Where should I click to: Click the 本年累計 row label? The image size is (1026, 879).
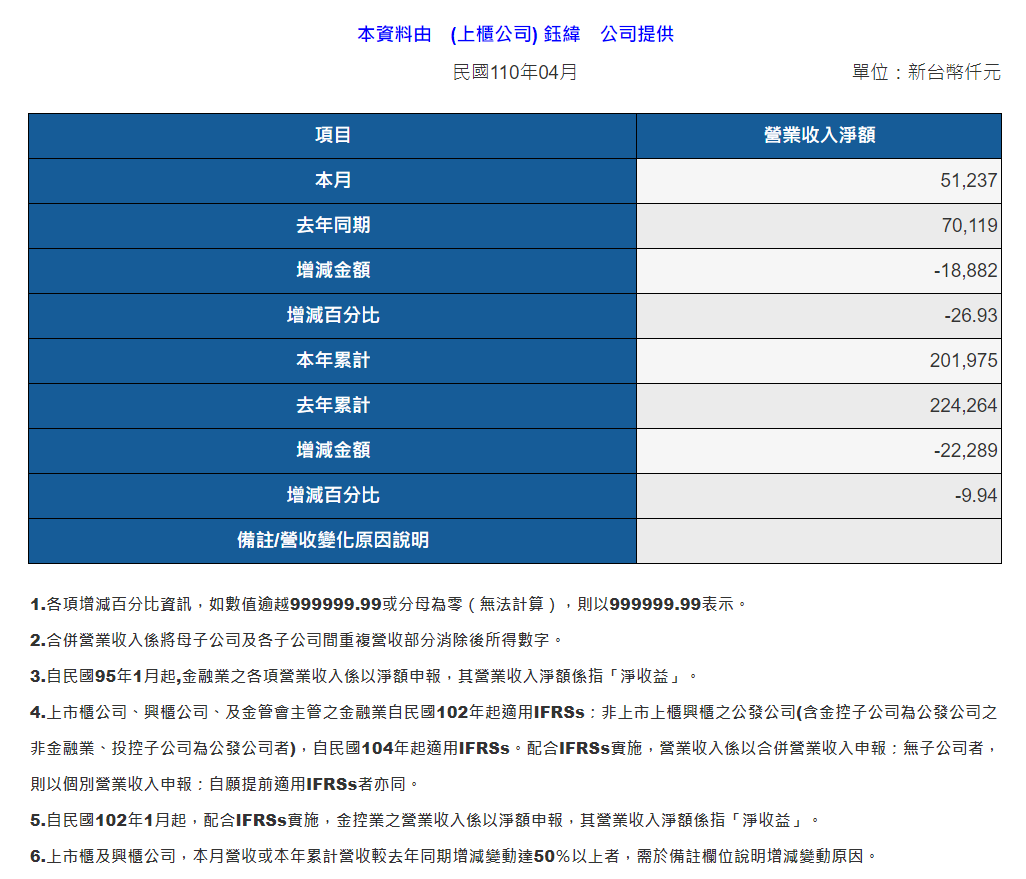(332, 360)
